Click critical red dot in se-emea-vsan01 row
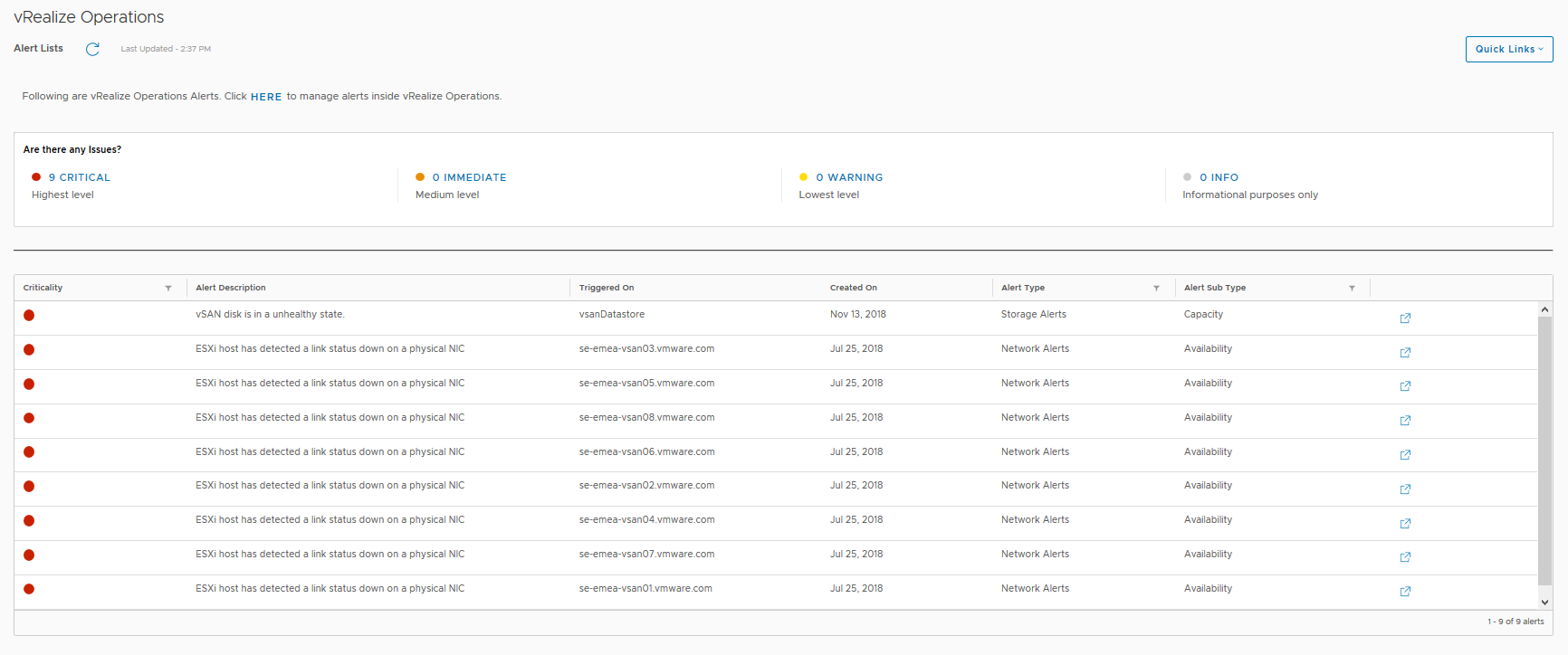The image size is (1568, 655). pos(29,589)
